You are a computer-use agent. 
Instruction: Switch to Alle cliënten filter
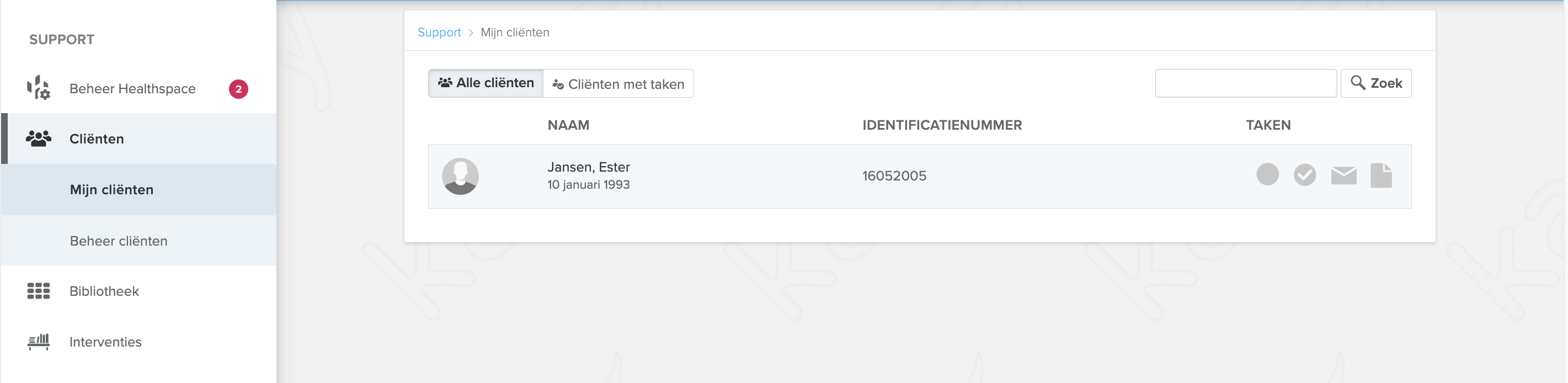pyautogui.click(x=486, y=83)
